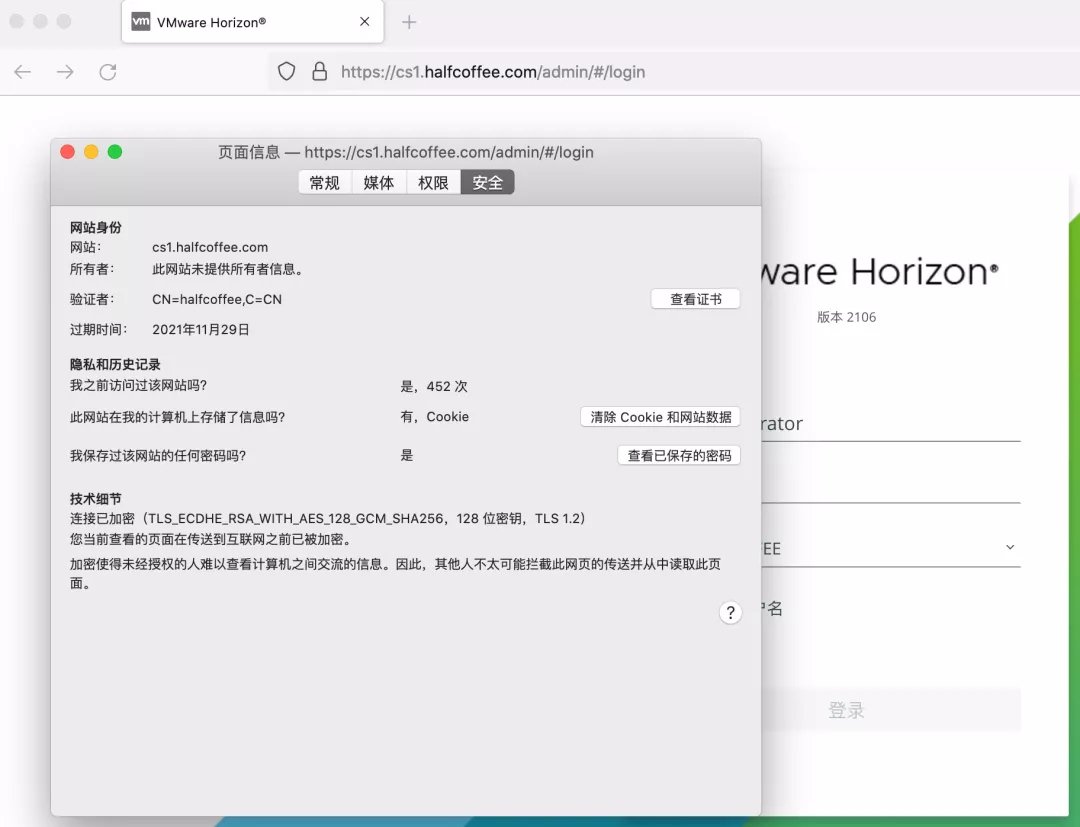Open the shield tracking protection icon
This screenshot has width=1080, height=827.
pyautogui.click(x=287, y=72)
